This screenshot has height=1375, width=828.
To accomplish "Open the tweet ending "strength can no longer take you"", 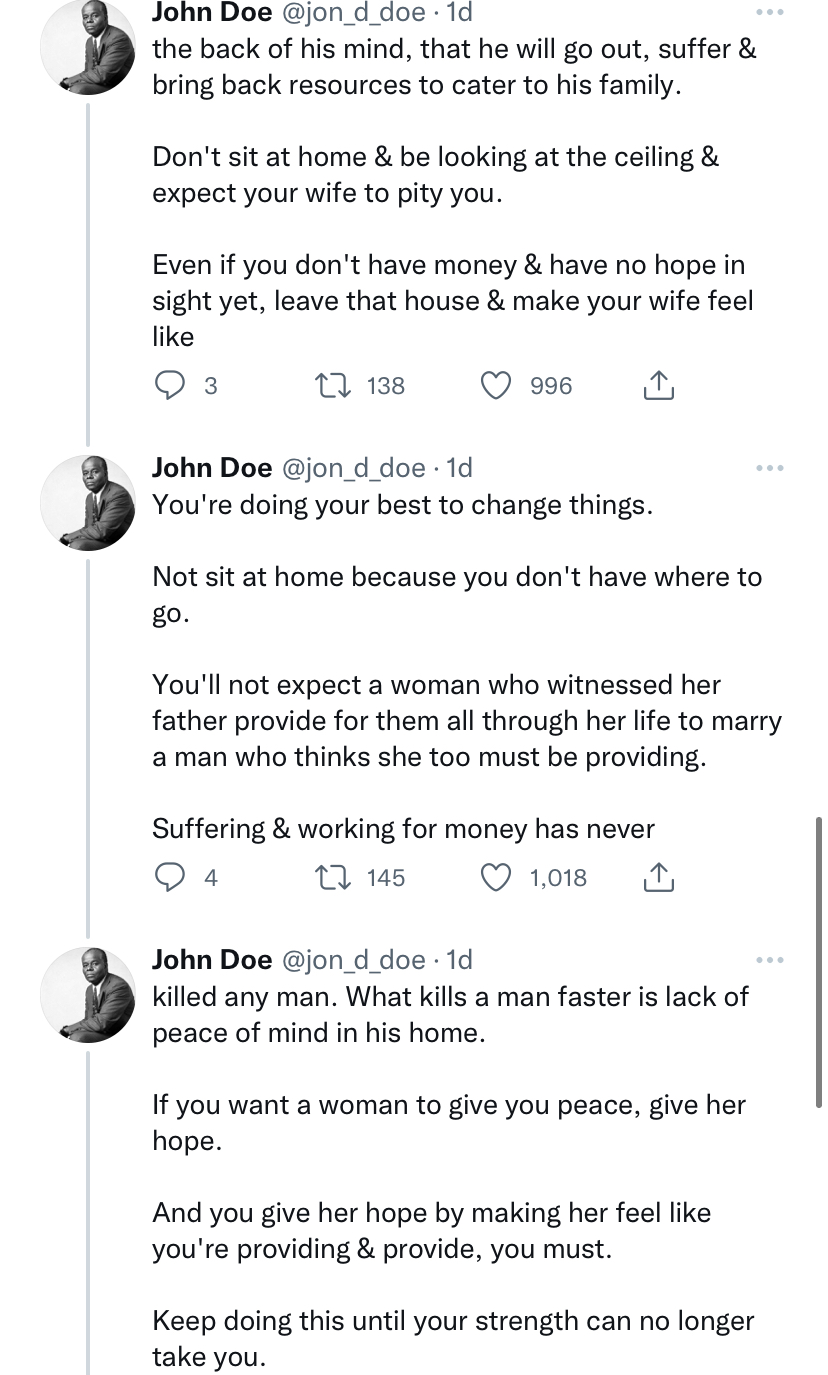I will (x=452, y=1337).
